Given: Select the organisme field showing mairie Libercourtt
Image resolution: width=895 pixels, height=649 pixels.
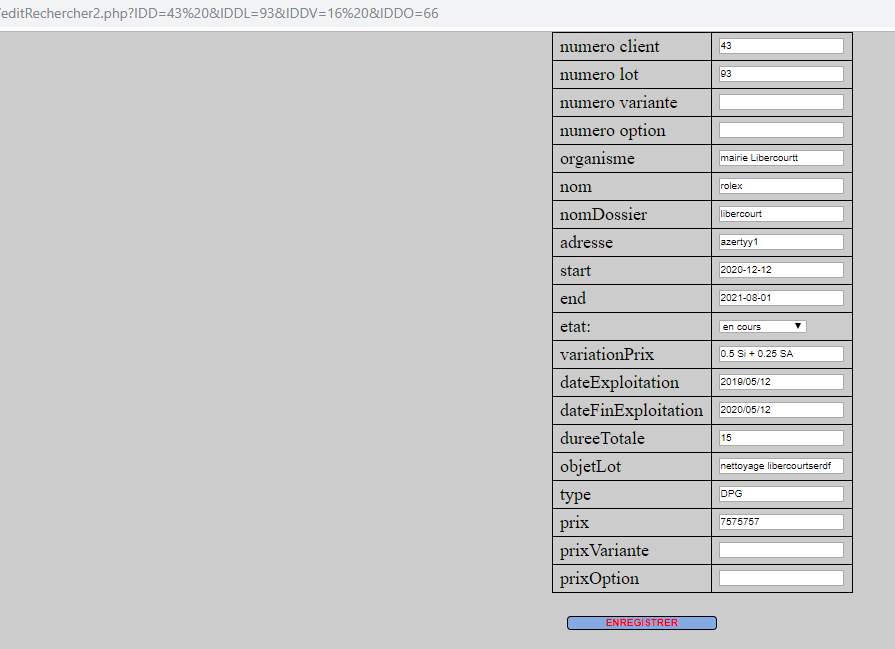Looking at the screenshot, I should [780, 157].
